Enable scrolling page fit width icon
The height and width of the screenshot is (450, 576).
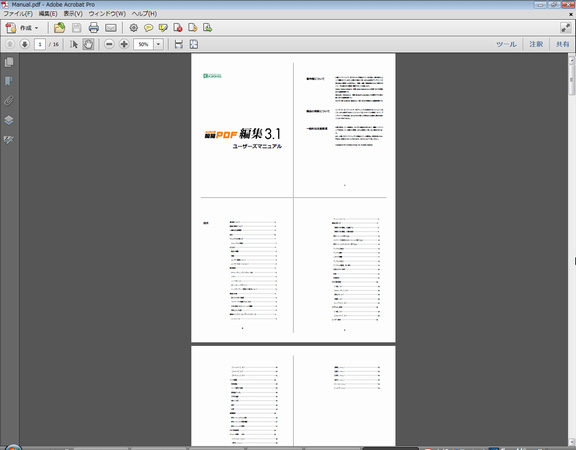point(179,44)
